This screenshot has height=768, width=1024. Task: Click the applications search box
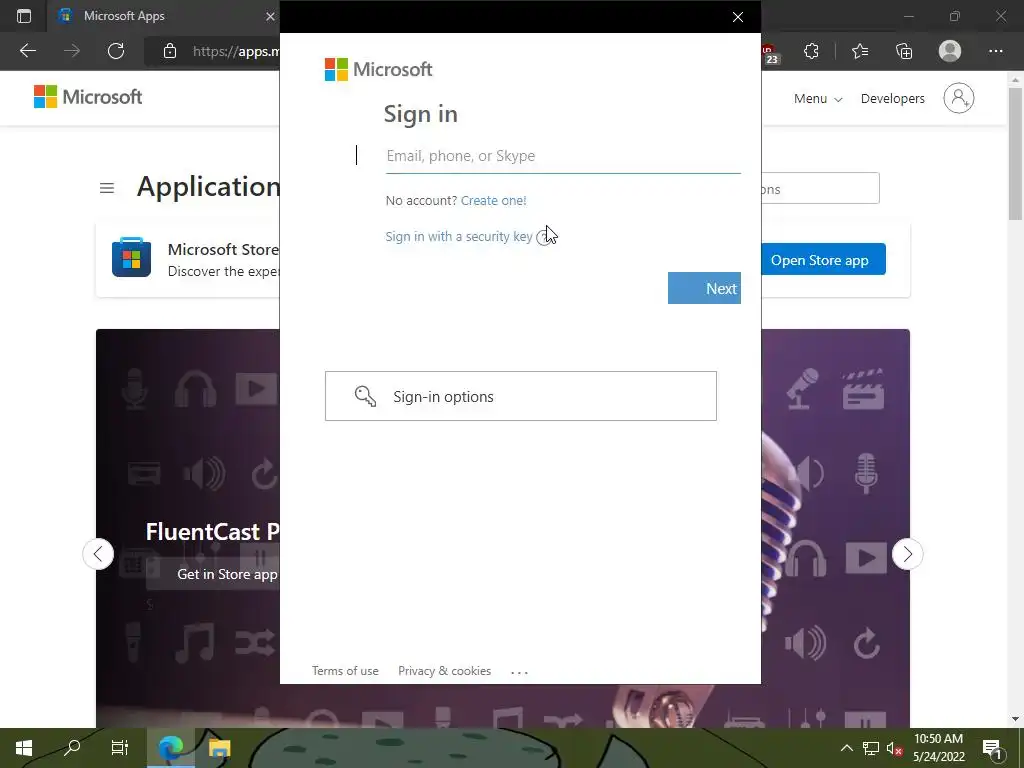coord(820,189)
